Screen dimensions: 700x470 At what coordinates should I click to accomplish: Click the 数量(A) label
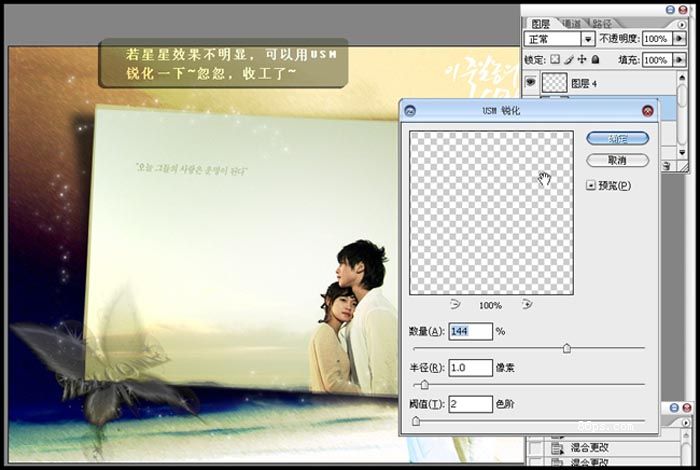[x=427, y=332]
